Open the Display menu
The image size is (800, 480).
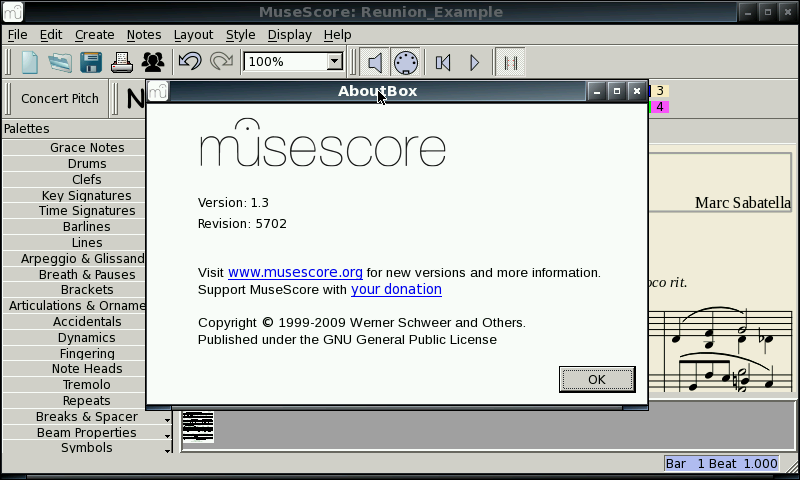[x=289, y=35]
